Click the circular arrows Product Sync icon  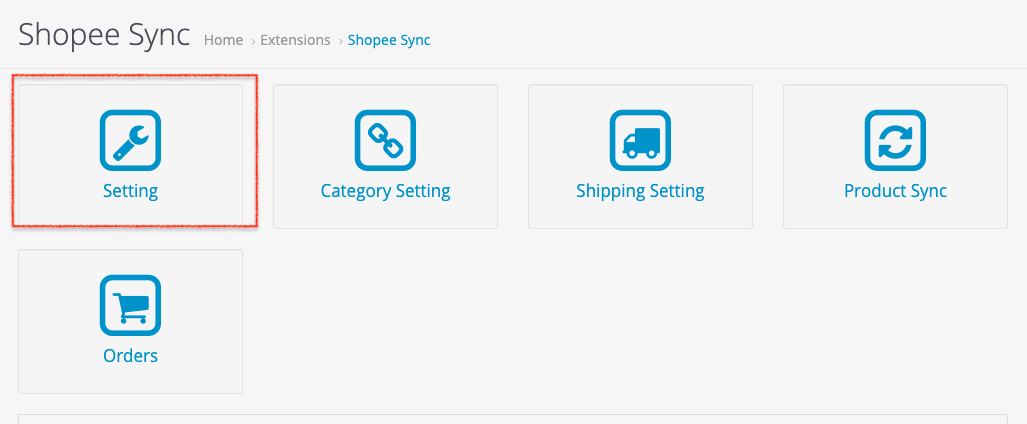[895, 140]
